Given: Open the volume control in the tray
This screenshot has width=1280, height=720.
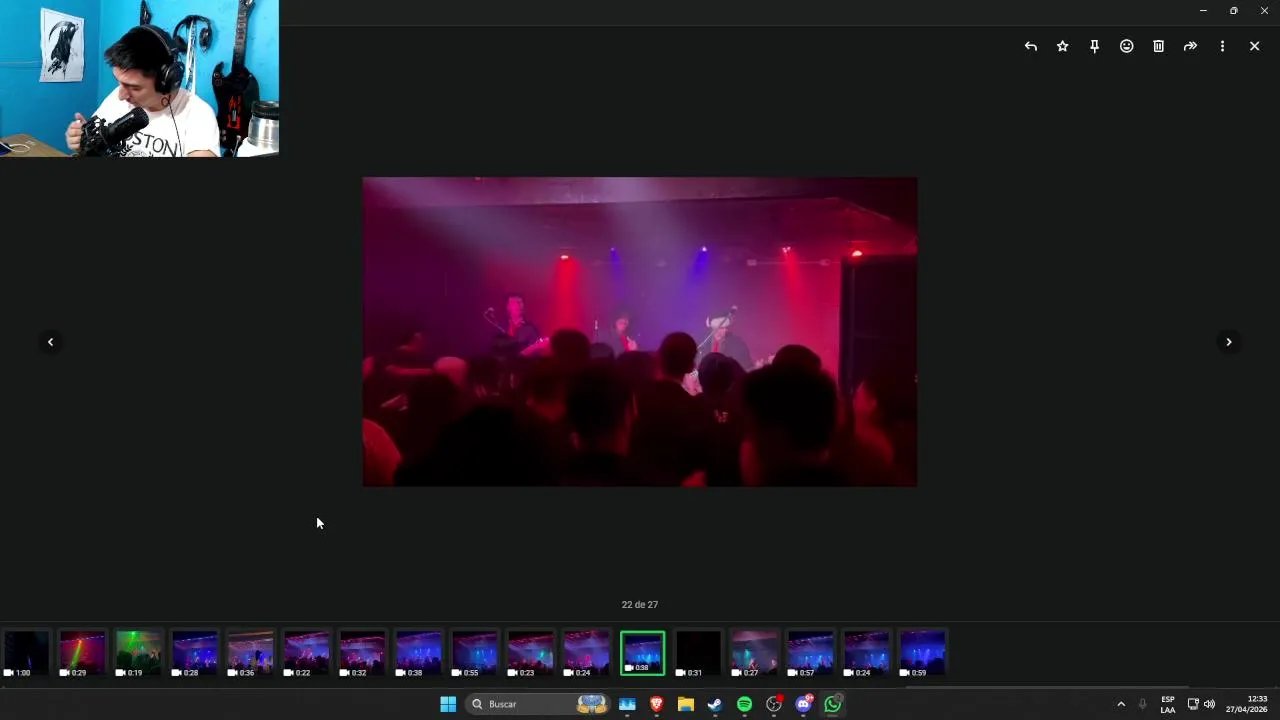Looking at the screenshot, I should point(1209,704).
